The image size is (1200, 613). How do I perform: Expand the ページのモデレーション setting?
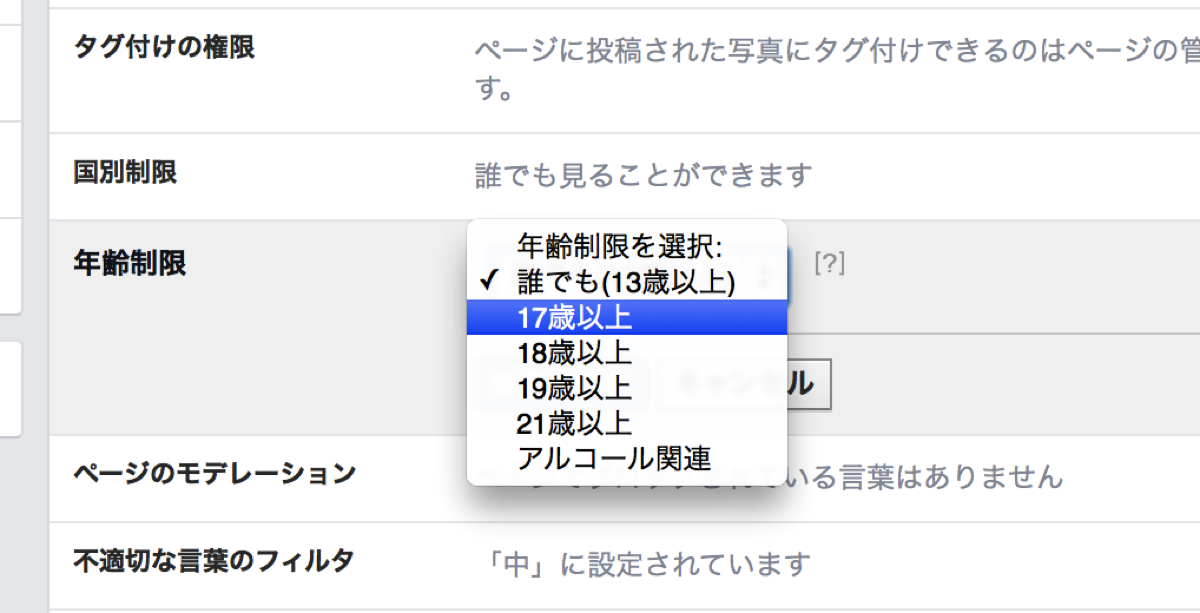pos(624,477)
